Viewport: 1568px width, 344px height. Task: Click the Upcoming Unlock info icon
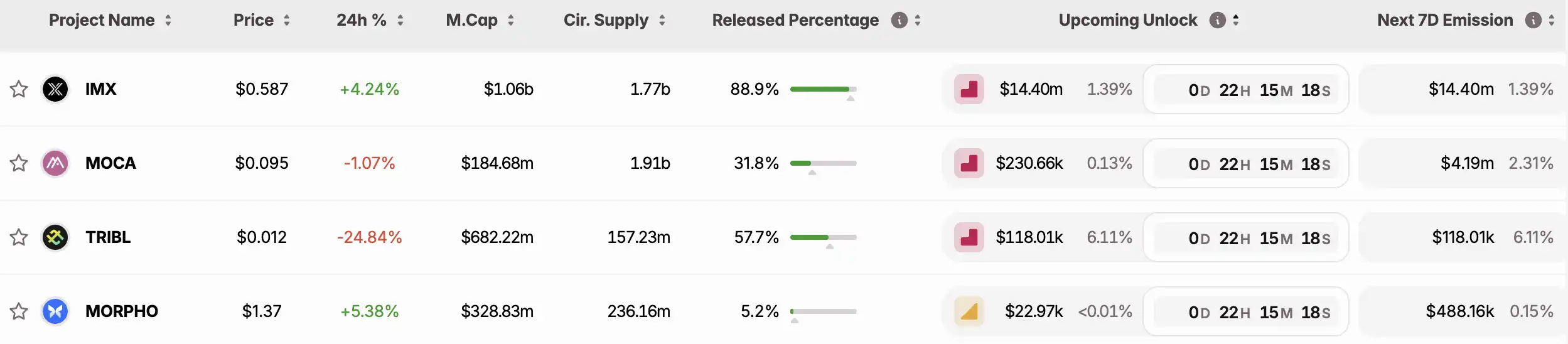[x=1217, y=20]
